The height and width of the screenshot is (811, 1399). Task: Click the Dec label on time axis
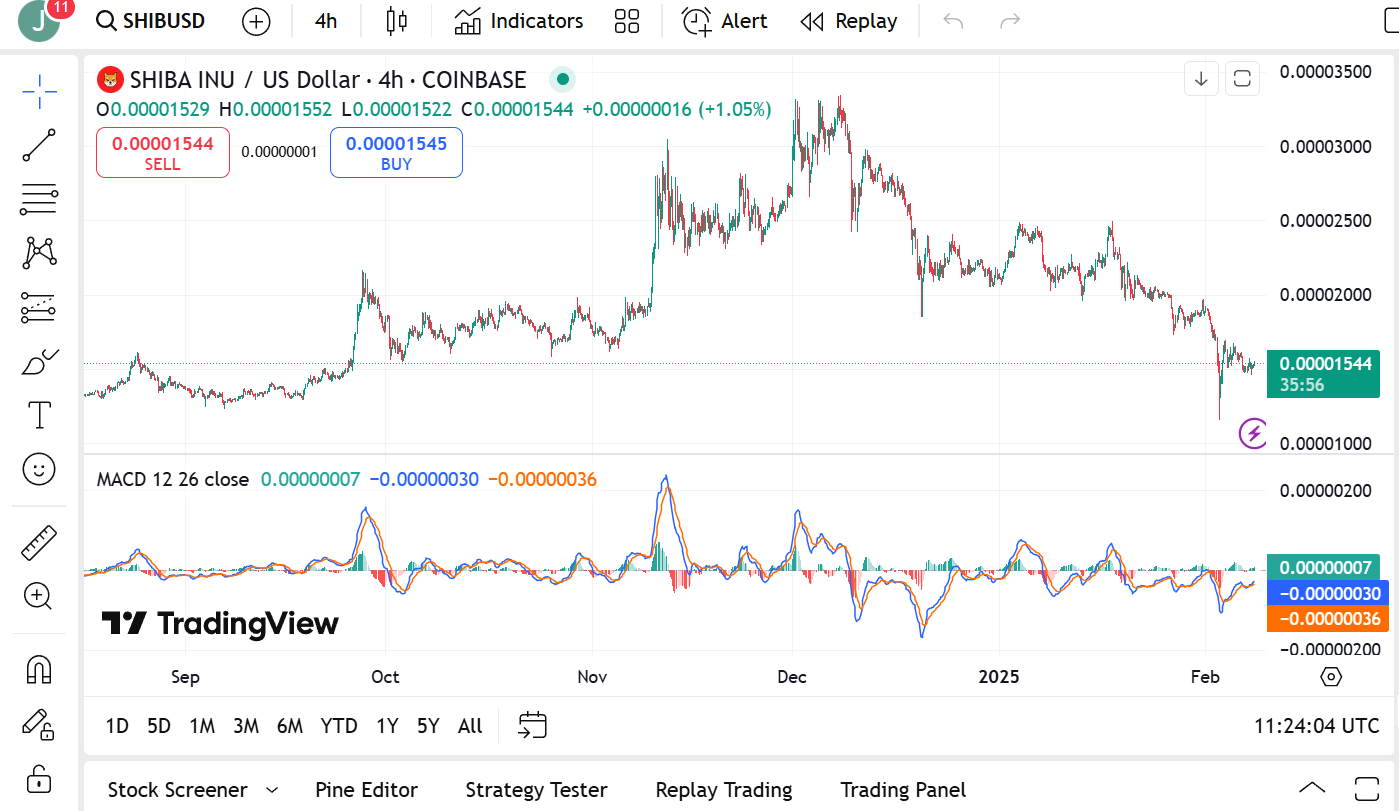pos(792,677)
